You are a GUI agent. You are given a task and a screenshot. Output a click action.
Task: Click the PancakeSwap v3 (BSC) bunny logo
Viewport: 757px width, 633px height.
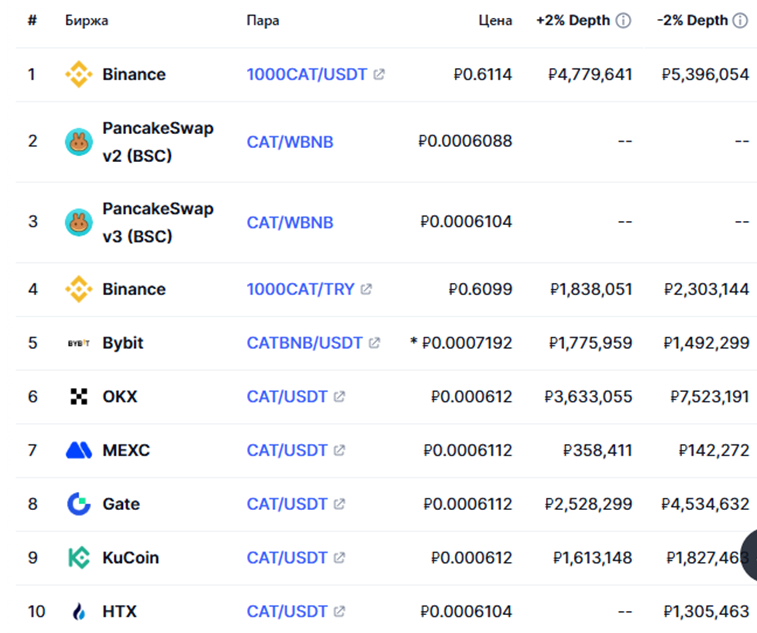[x=79, y=223]
